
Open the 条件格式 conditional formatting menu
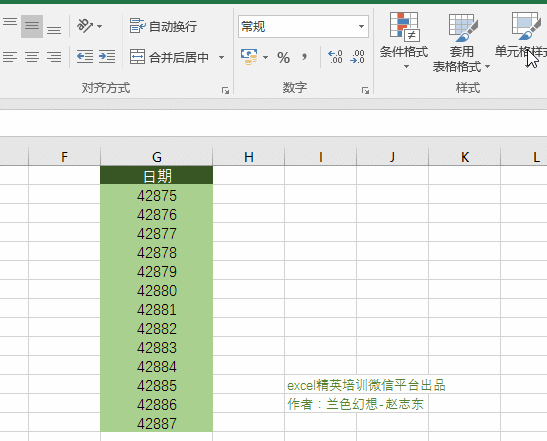(x=404, y=40)
